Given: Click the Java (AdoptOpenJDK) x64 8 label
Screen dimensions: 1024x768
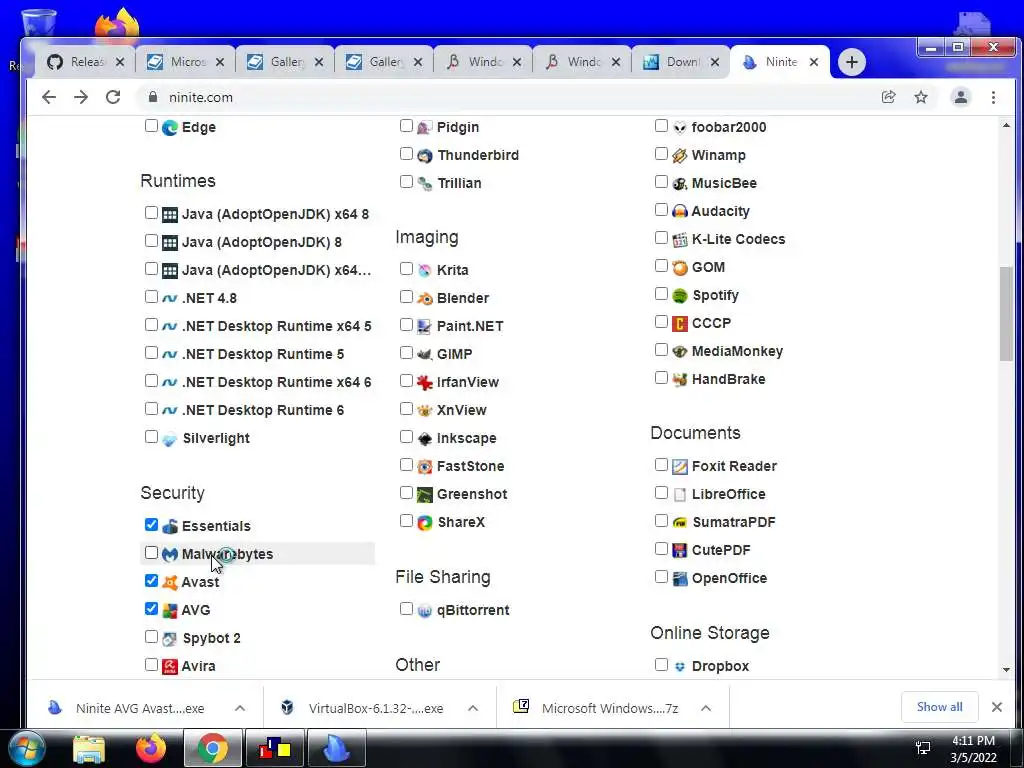Looking at the screenshot, I should point(275,214).
